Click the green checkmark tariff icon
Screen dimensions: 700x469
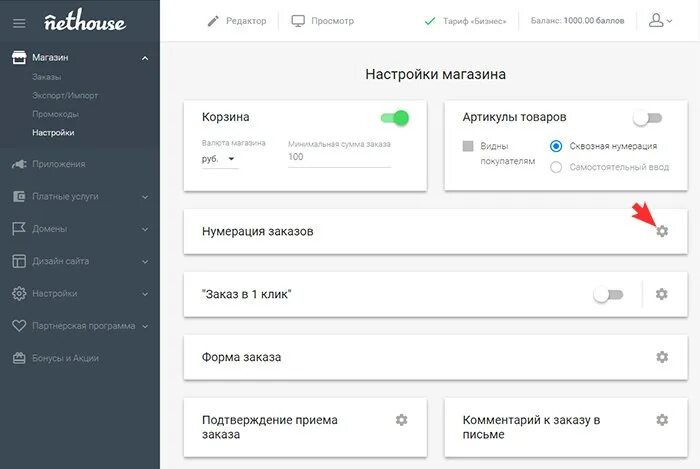430,21
